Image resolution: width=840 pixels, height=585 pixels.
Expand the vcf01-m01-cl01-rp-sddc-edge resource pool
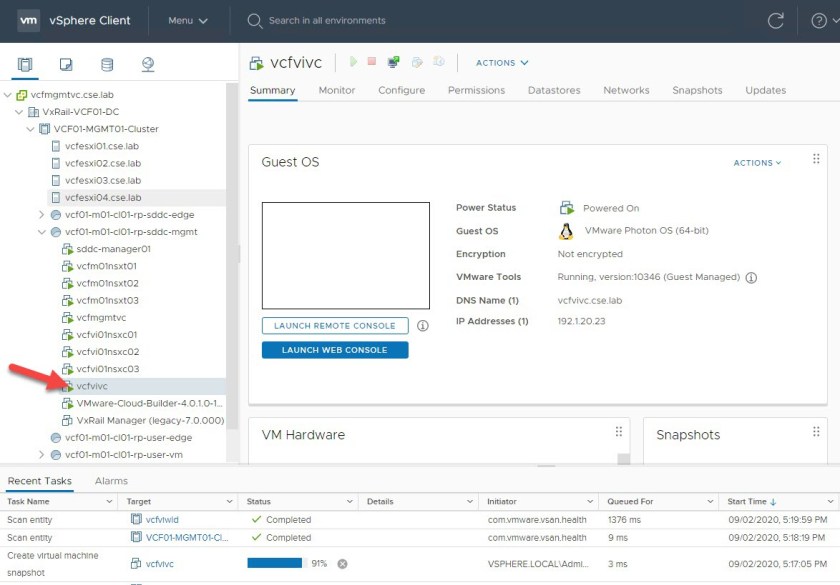[42, 215]
